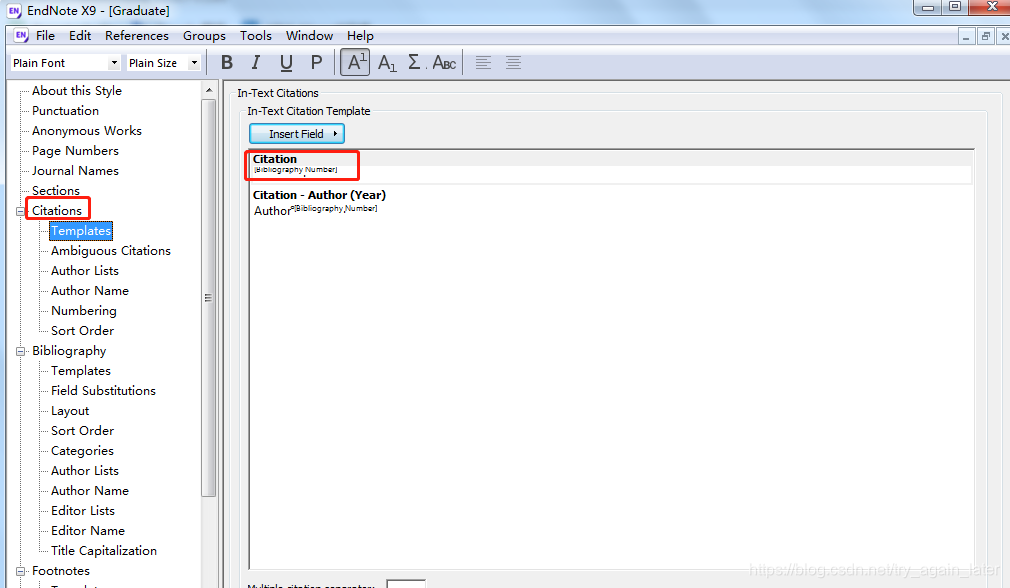Toggle Small Caps (ABC) button
This screenshot has height=588, width=1010.
(444, 62)
